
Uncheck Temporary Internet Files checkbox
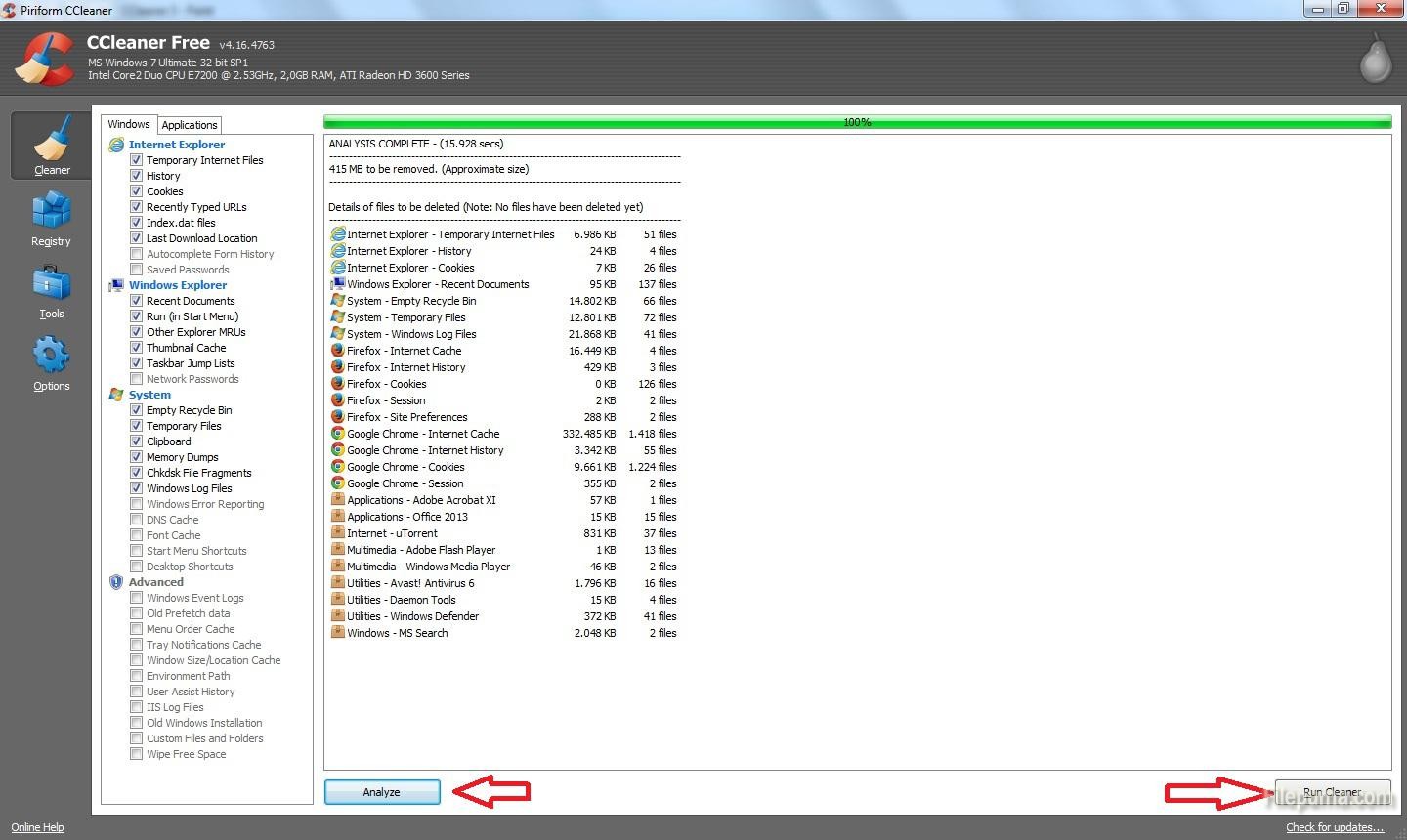pyautogui.click(x=137, y=160)
